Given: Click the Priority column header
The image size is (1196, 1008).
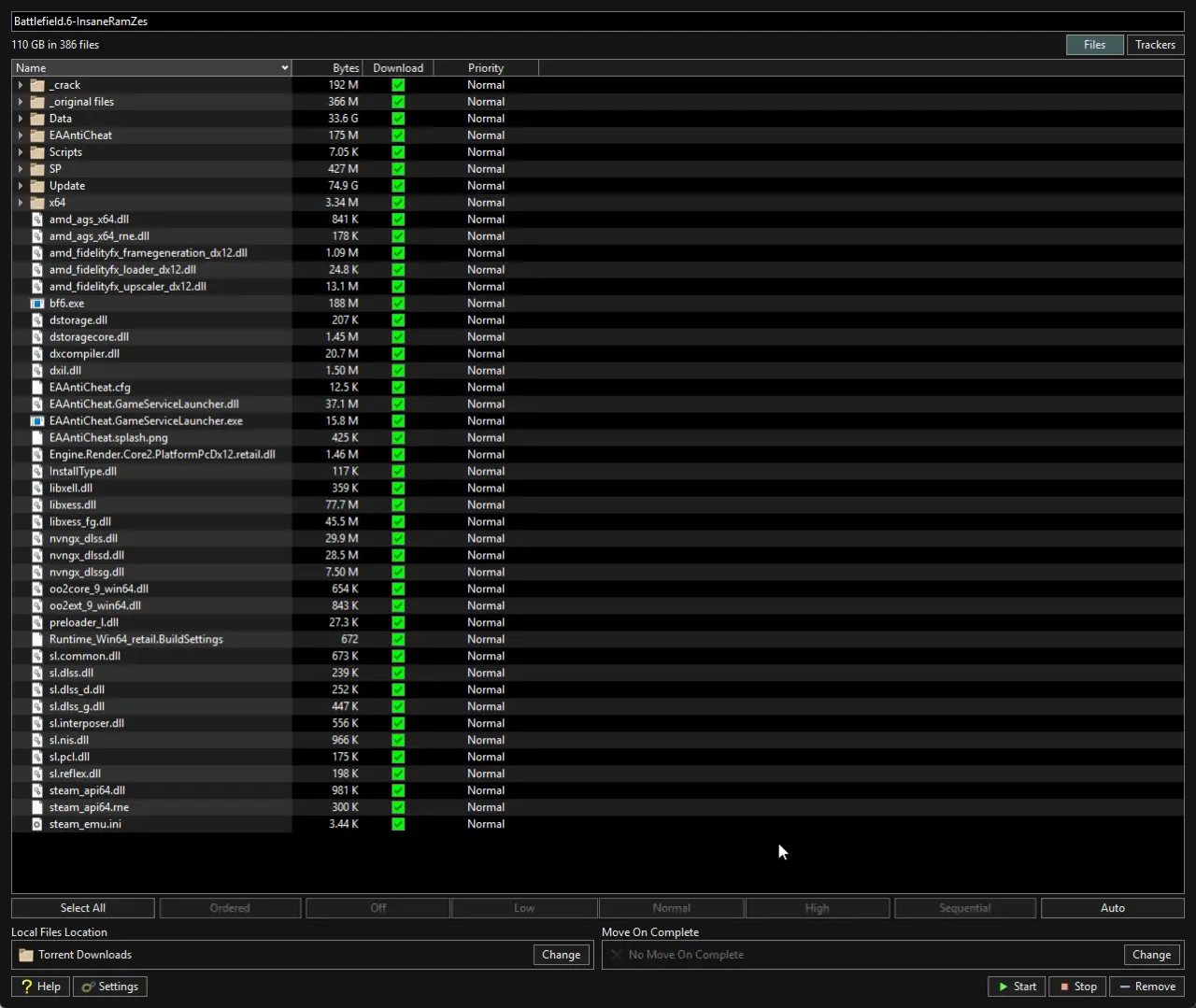Looking at the screenshot, I should click(486, 68).
